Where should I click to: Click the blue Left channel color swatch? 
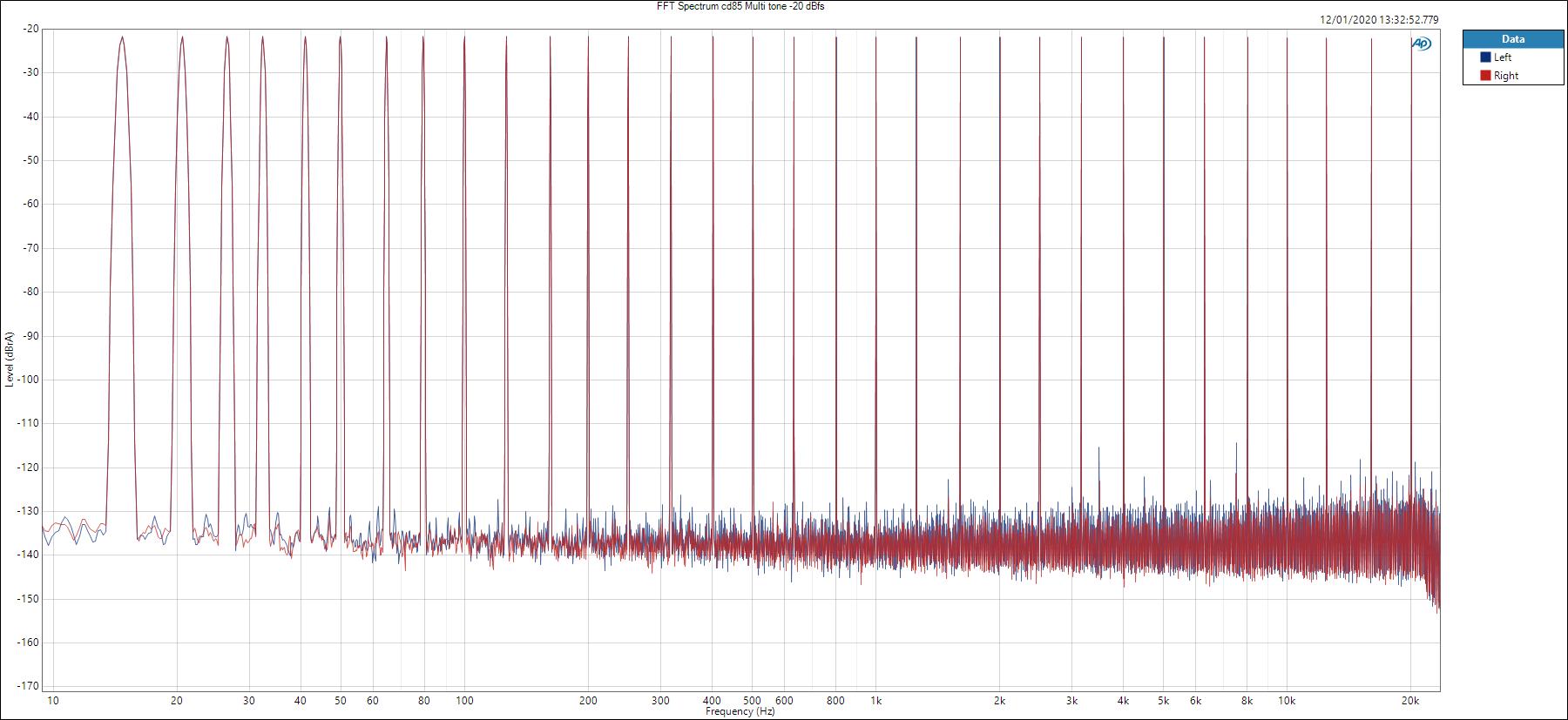click(x=1485, y=57)
